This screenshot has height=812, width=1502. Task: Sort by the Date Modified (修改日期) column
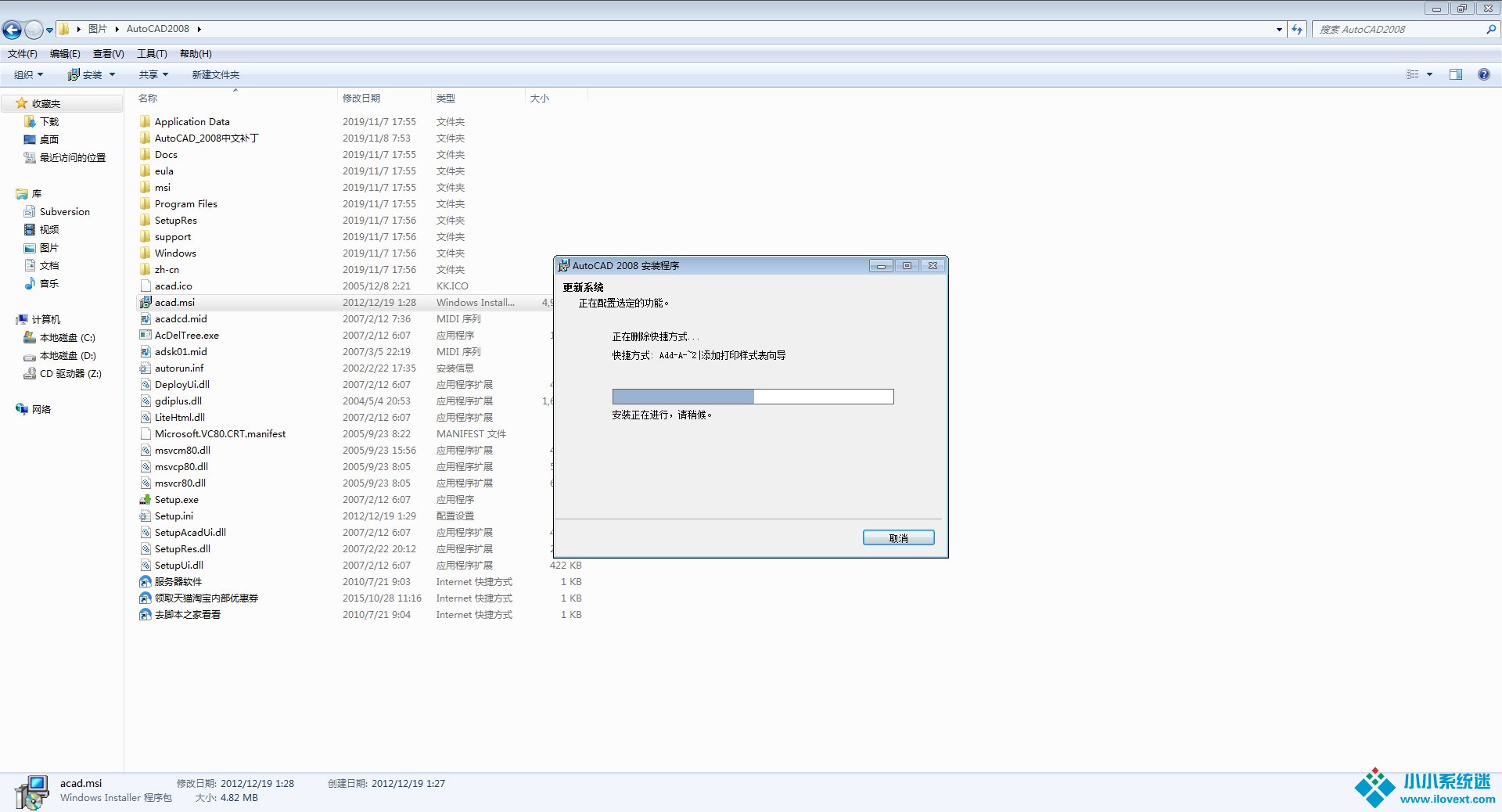(361, 99)
